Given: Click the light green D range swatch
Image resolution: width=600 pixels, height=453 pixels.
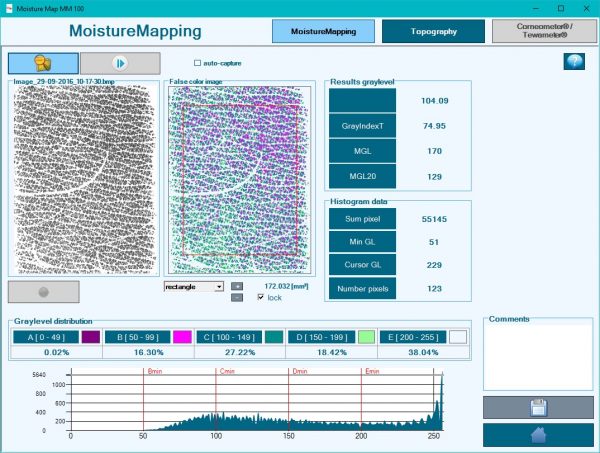Looking at the screenshot, I should coord(366,337).
